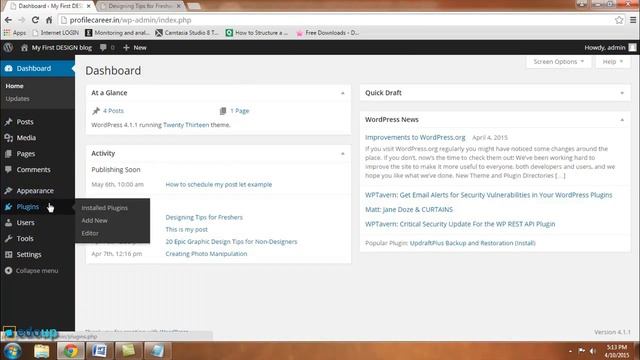Screen dimensions: 640x360
Task: Open UpdraftPlus Backup and Restoration install link
Action: (x=473, y=243)
